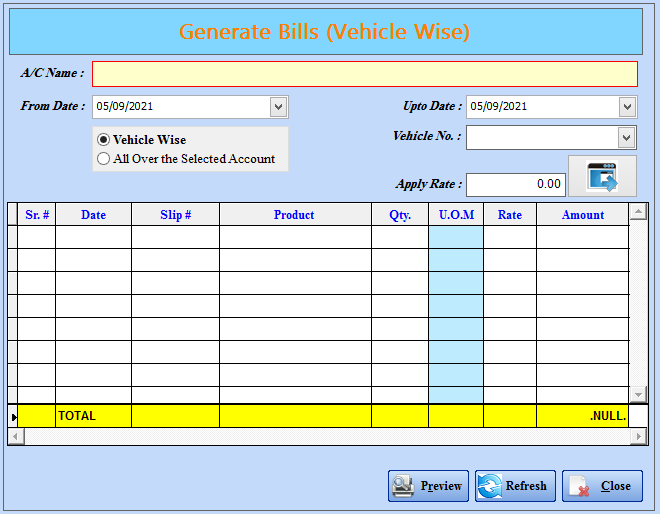Click the Refresh arrows icon
The height and width of the screenshot is (514, 660).
[490, 486]
